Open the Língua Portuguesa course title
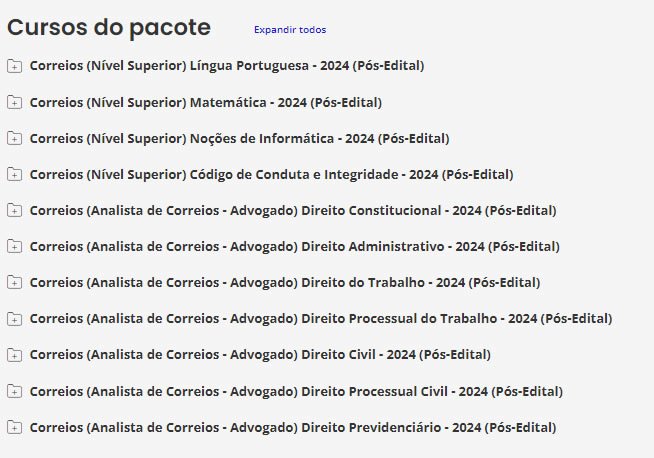Viewport: 654px width, 458px height. 227,66
